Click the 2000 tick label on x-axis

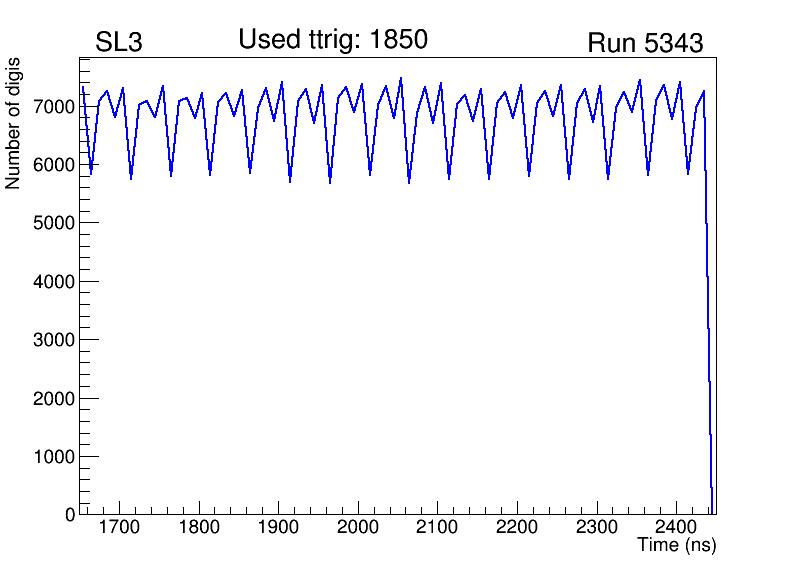[x=358, y=527]
